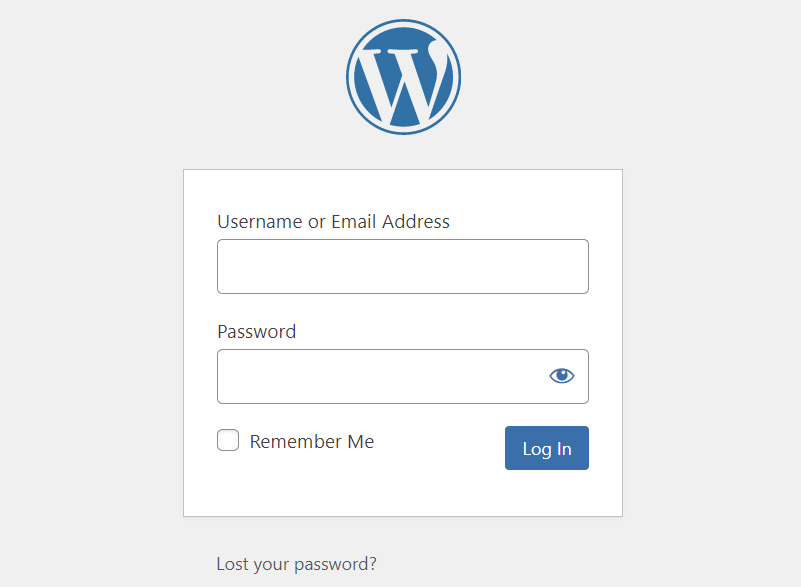
Task: Click inside the Password input box
Action: (380, 377)
